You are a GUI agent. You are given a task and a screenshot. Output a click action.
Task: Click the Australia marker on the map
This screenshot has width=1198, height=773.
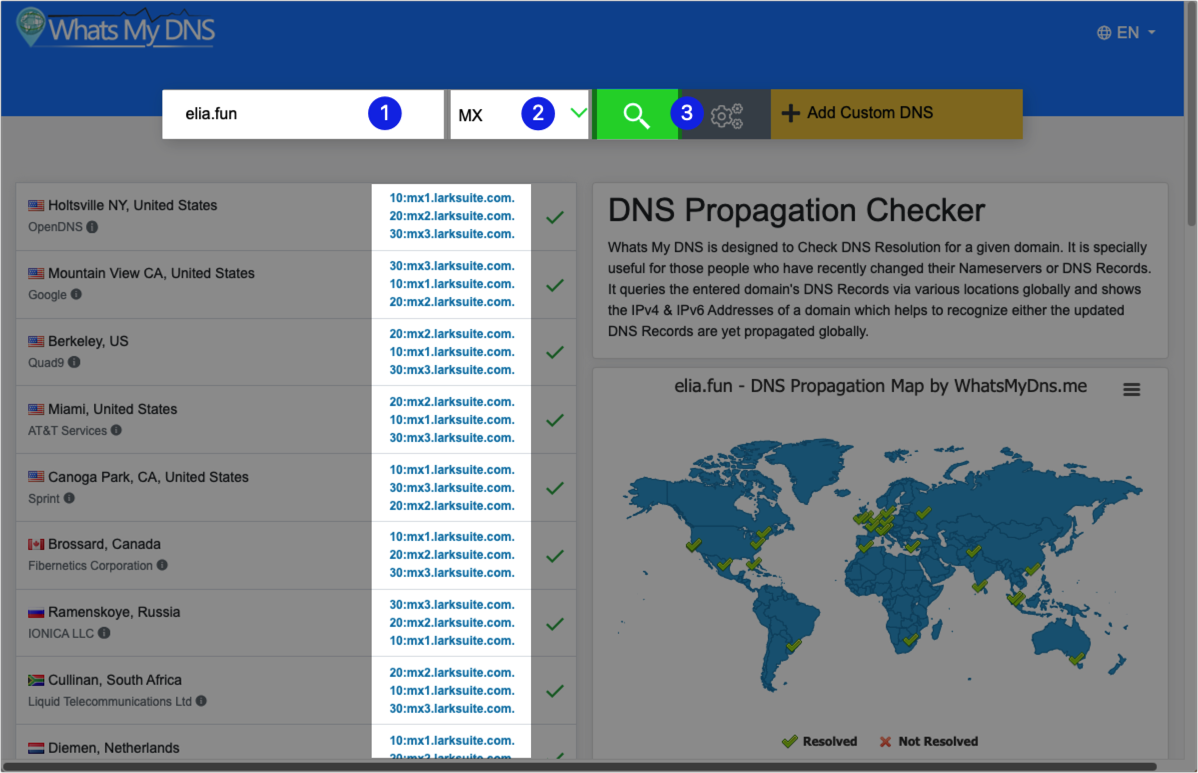1076,658
